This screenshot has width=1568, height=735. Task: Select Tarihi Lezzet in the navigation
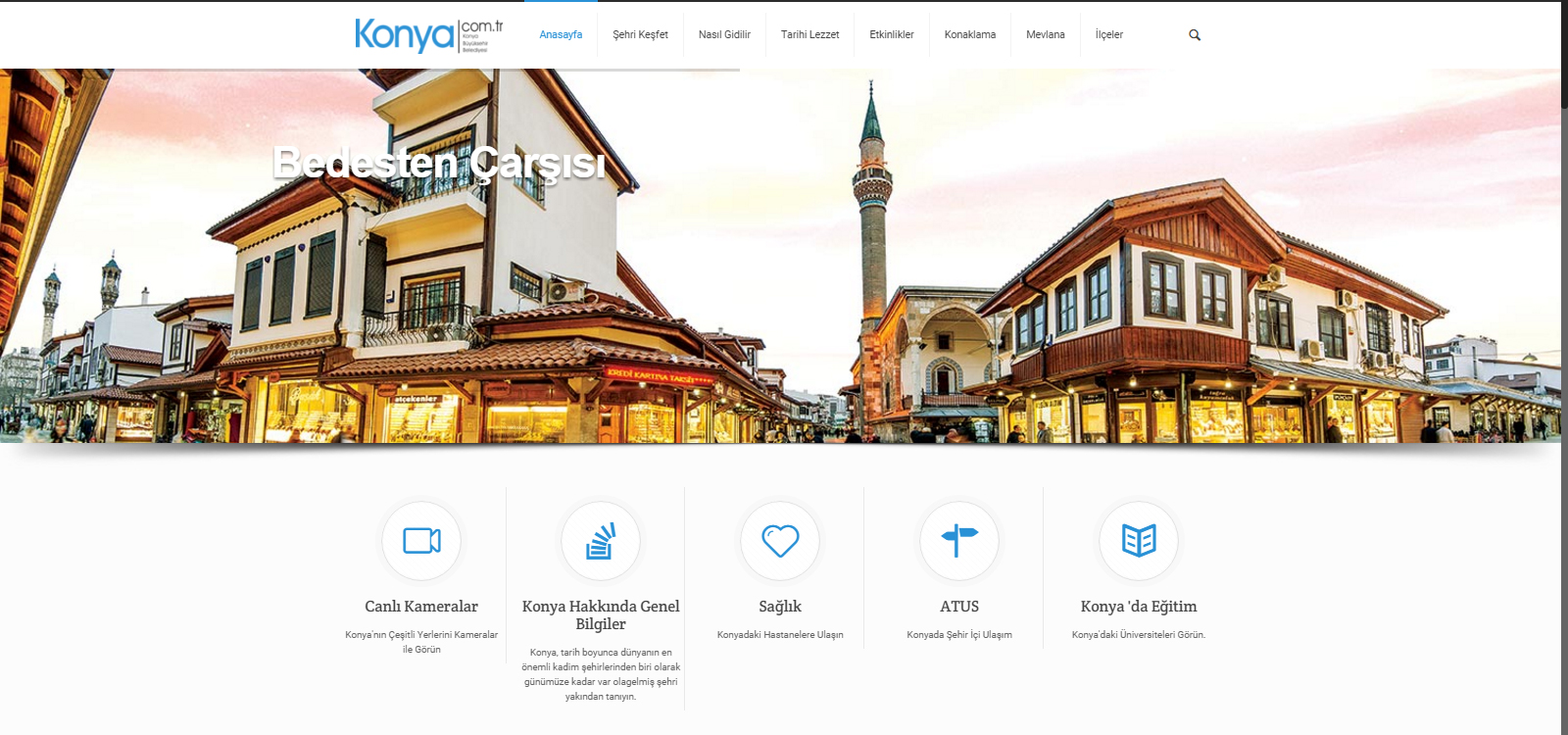point(809,35)
